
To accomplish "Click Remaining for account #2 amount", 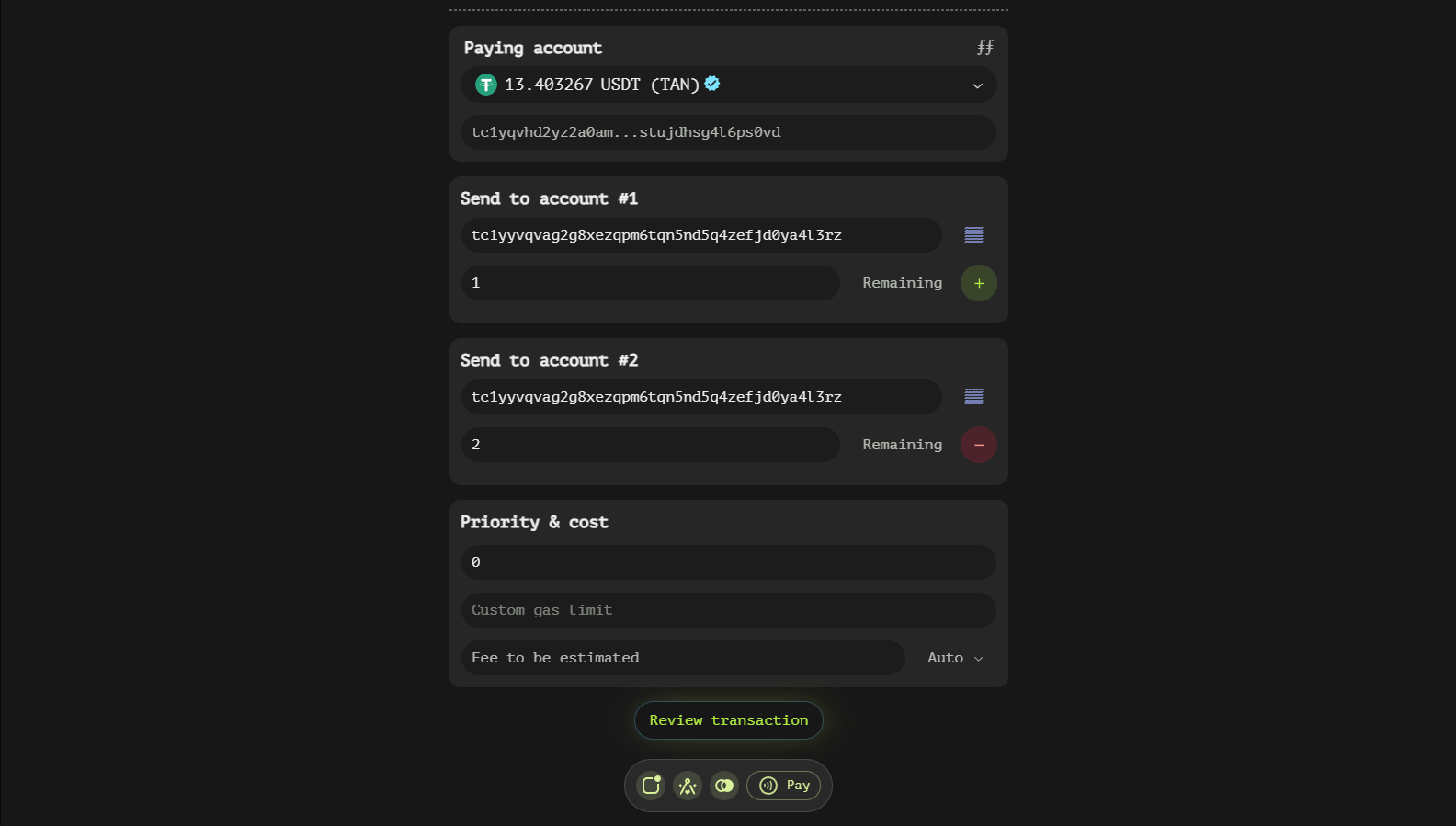I will click(x=902, y=445).
